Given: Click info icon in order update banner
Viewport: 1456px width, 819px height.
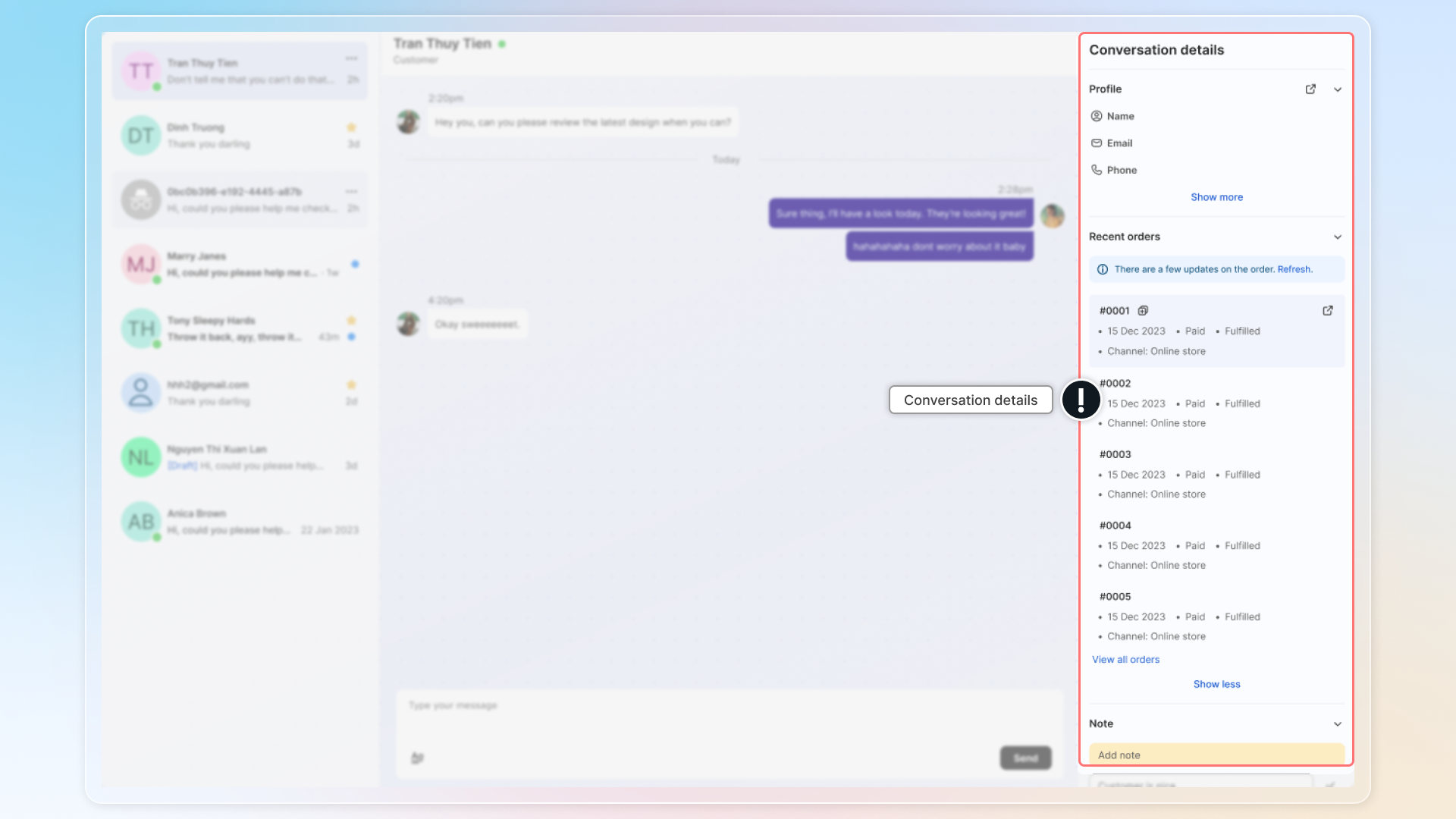Looking at the screenshot, I should 1103,269.
